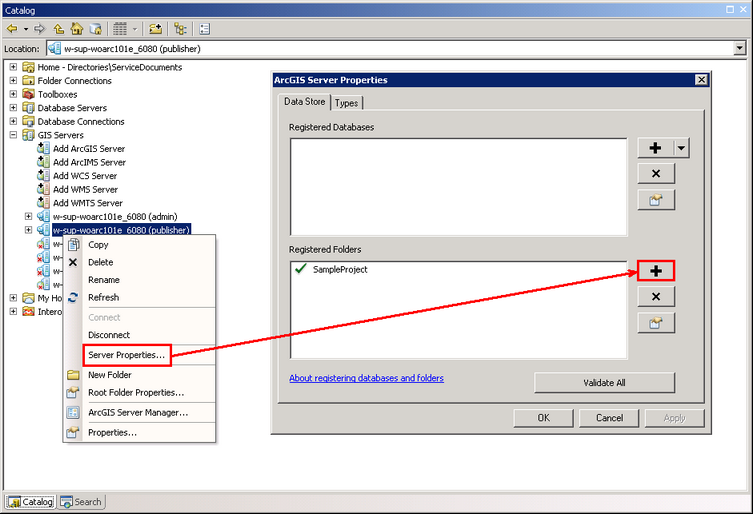The height and width of the screenshot is (514, 753).
Task: Open Root Folder Properties... menu entry
Action: 139,392
